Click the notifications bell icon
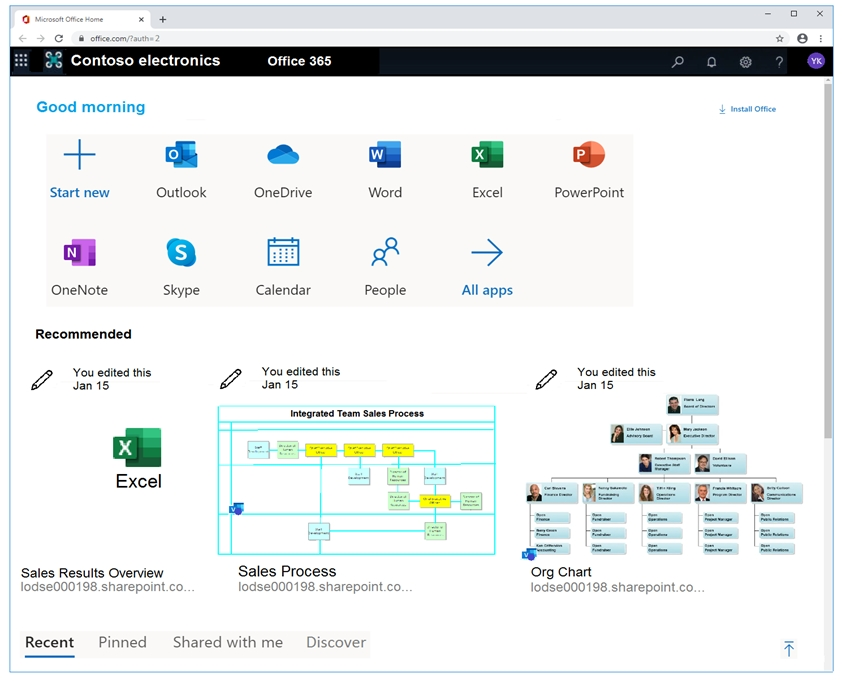842x681 pixels. (x=711, y=62)
